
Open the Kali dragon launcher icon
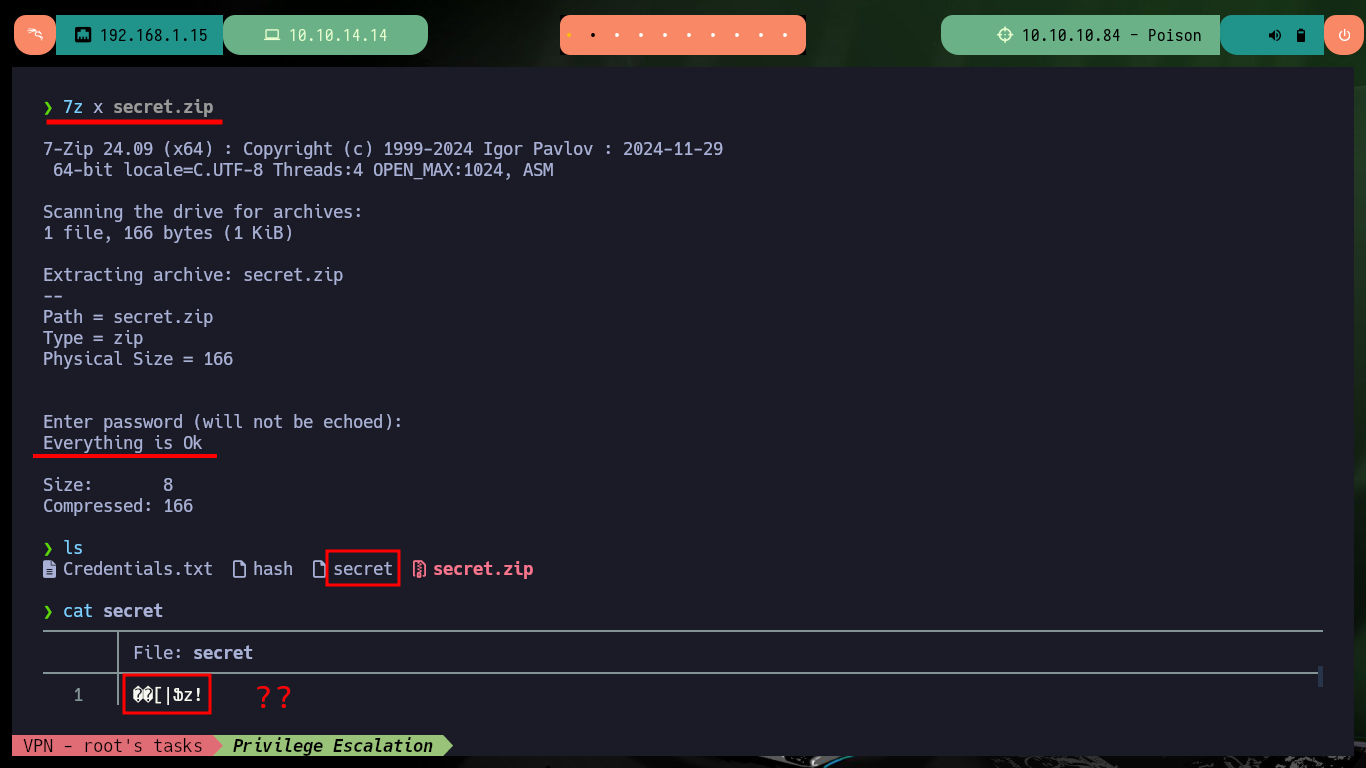(35, 35)
